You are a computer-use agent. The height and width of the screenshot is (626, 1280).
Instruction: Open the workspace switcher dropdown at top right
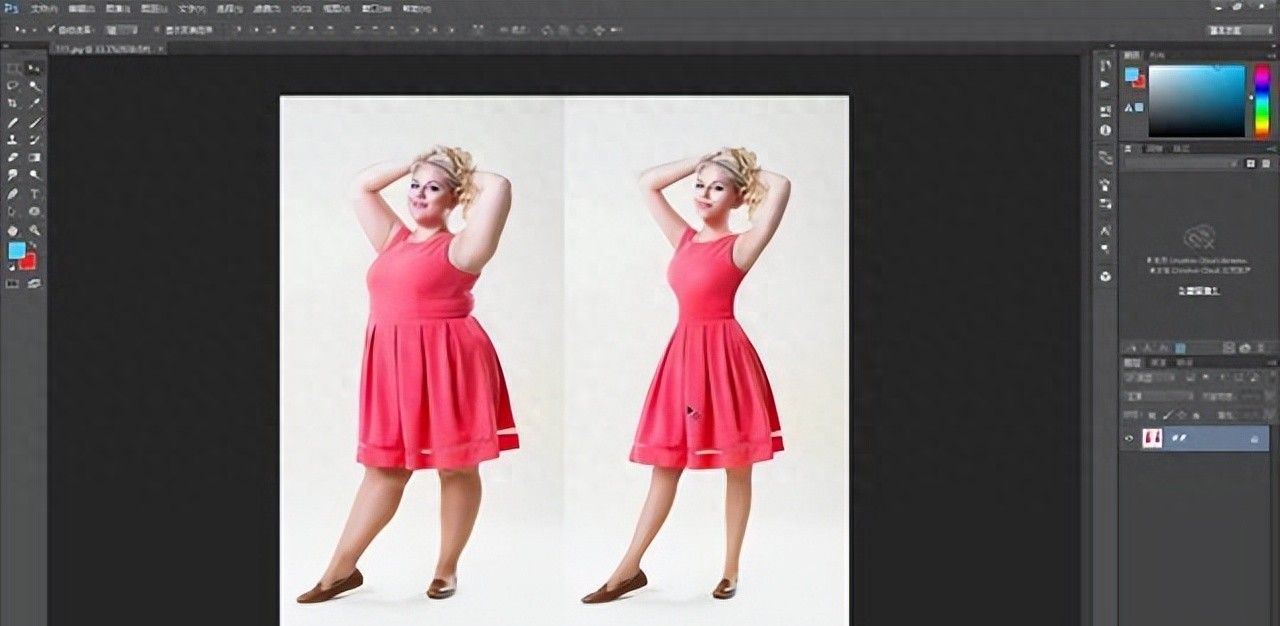(x=1240, y=30)
